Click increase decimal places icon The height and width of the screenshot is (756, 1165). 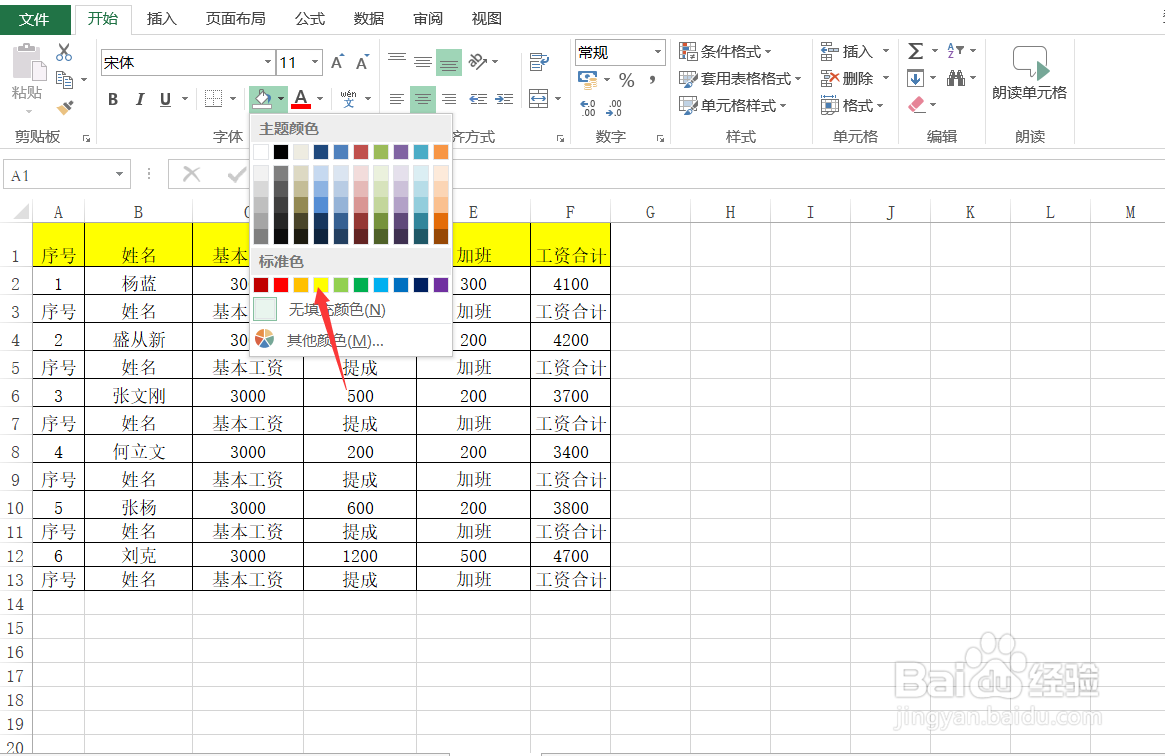tap(588, 108)
